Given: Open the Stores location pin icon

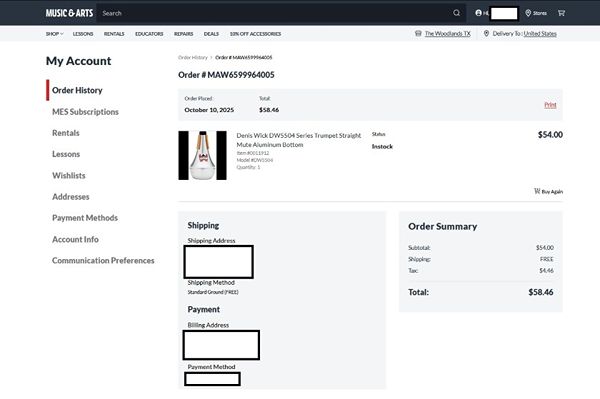Looking at the screenshot, I should coord(528,13).
